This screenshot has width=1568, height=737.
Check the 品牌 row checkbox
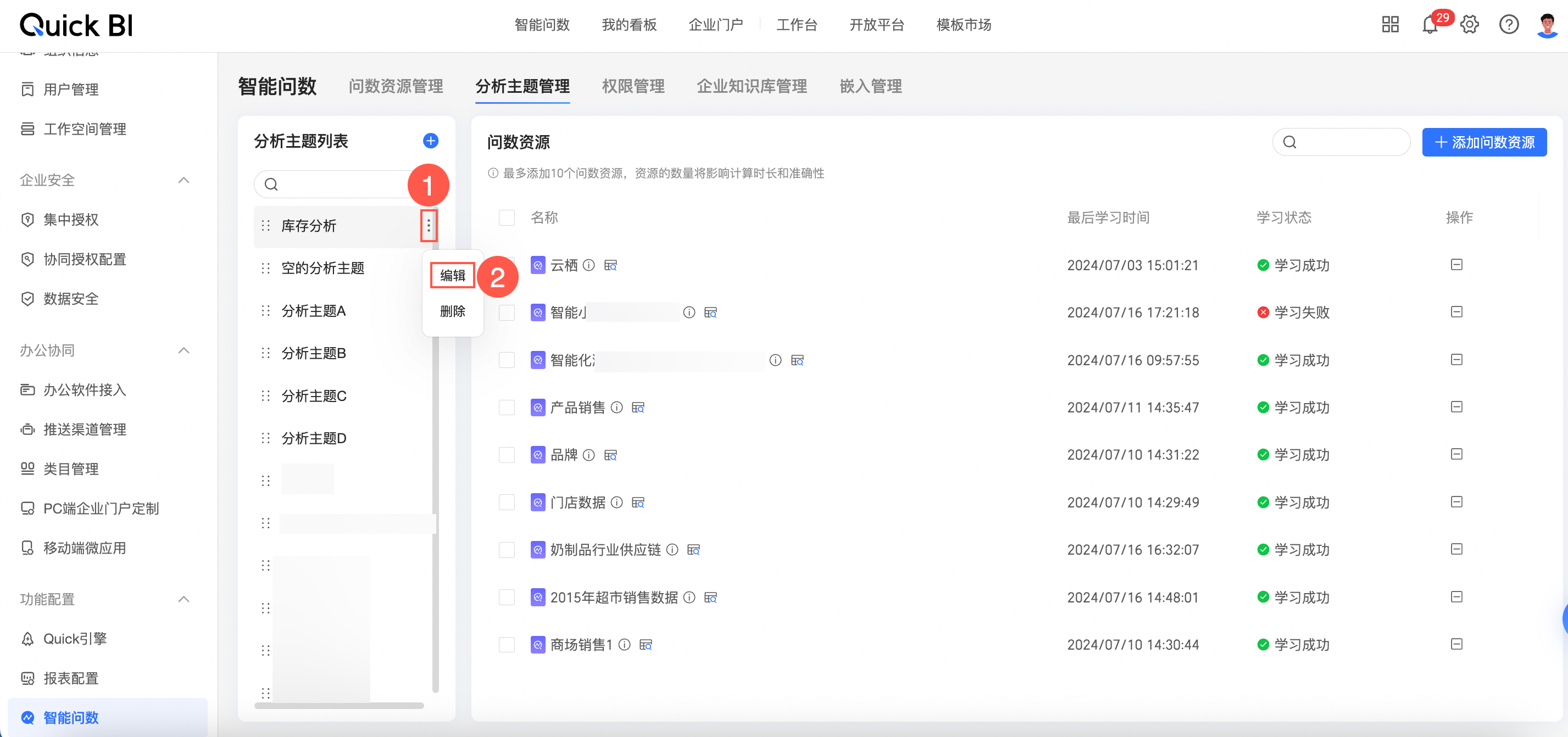point(507,455)
